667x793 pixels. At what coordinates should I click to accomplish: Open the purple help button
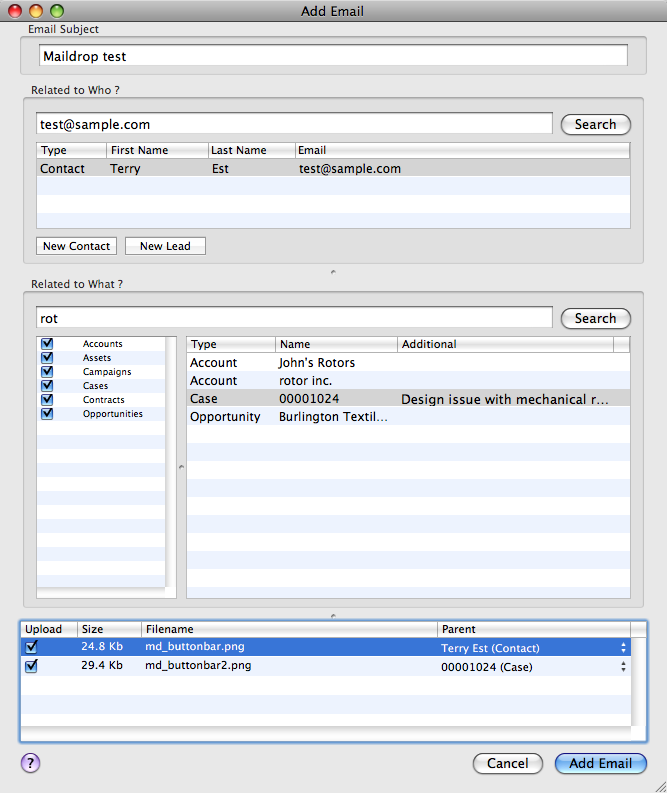click(x=30, y=763)
